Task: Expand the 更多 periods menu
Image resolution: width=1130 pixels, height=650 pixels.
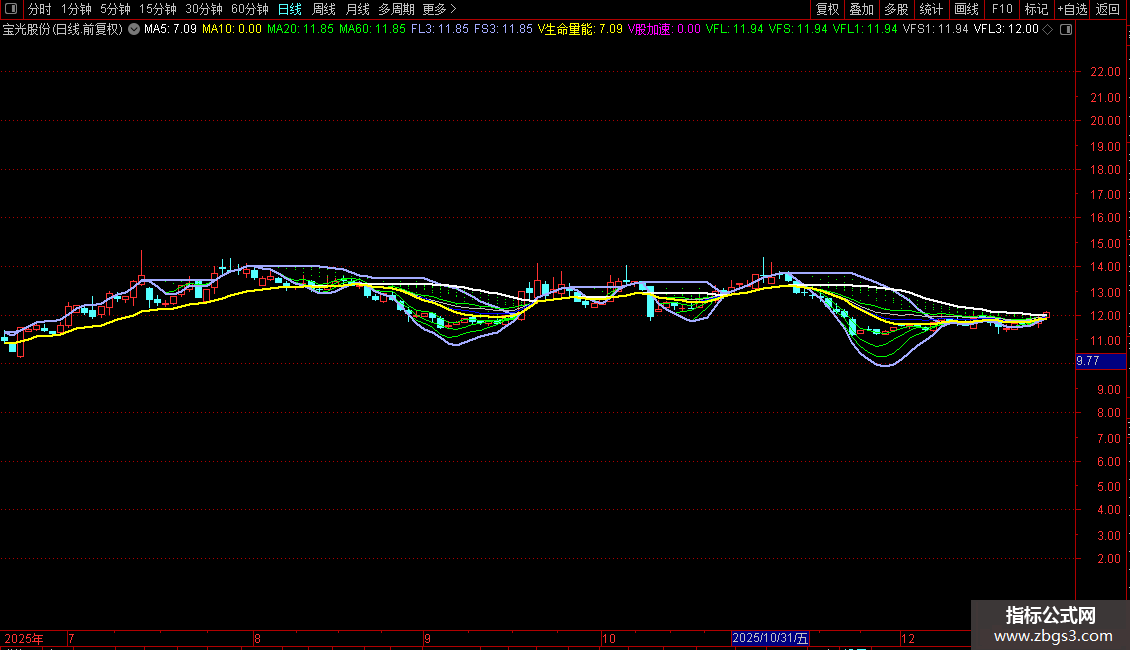Action: [x=440, y=9]
